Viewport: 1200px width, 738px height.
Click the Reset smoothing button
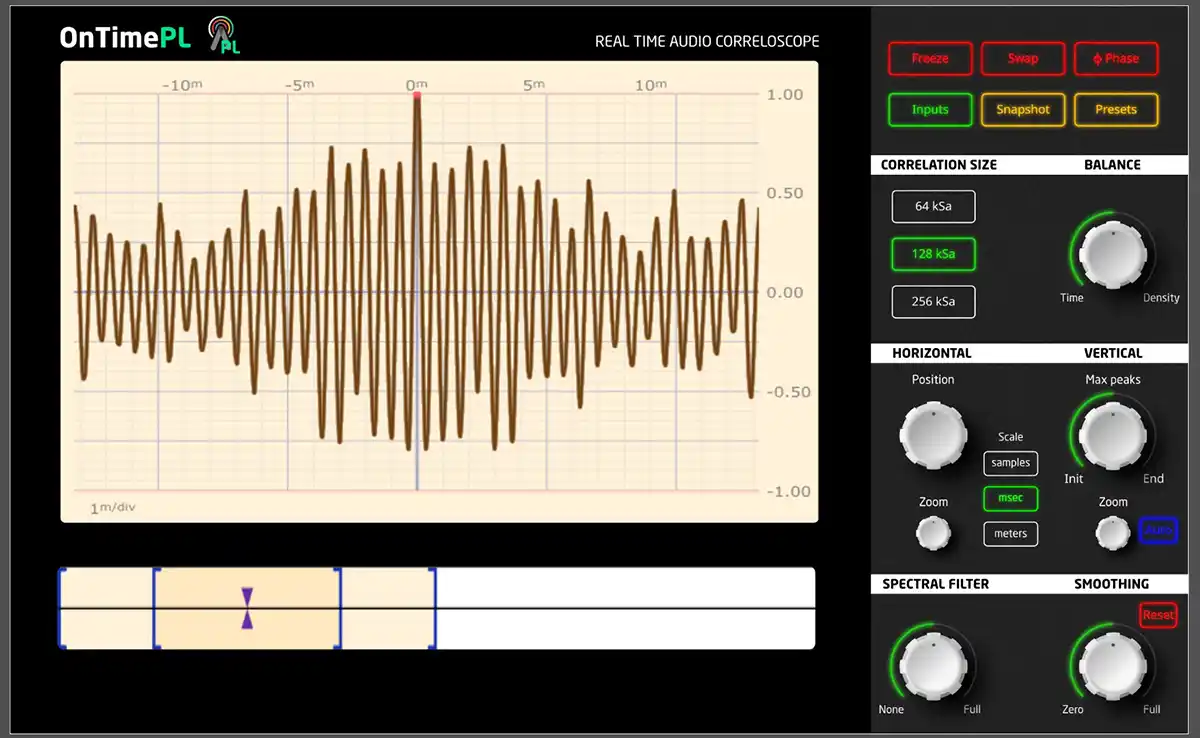pyautogui.click(x=1158, y=615)
